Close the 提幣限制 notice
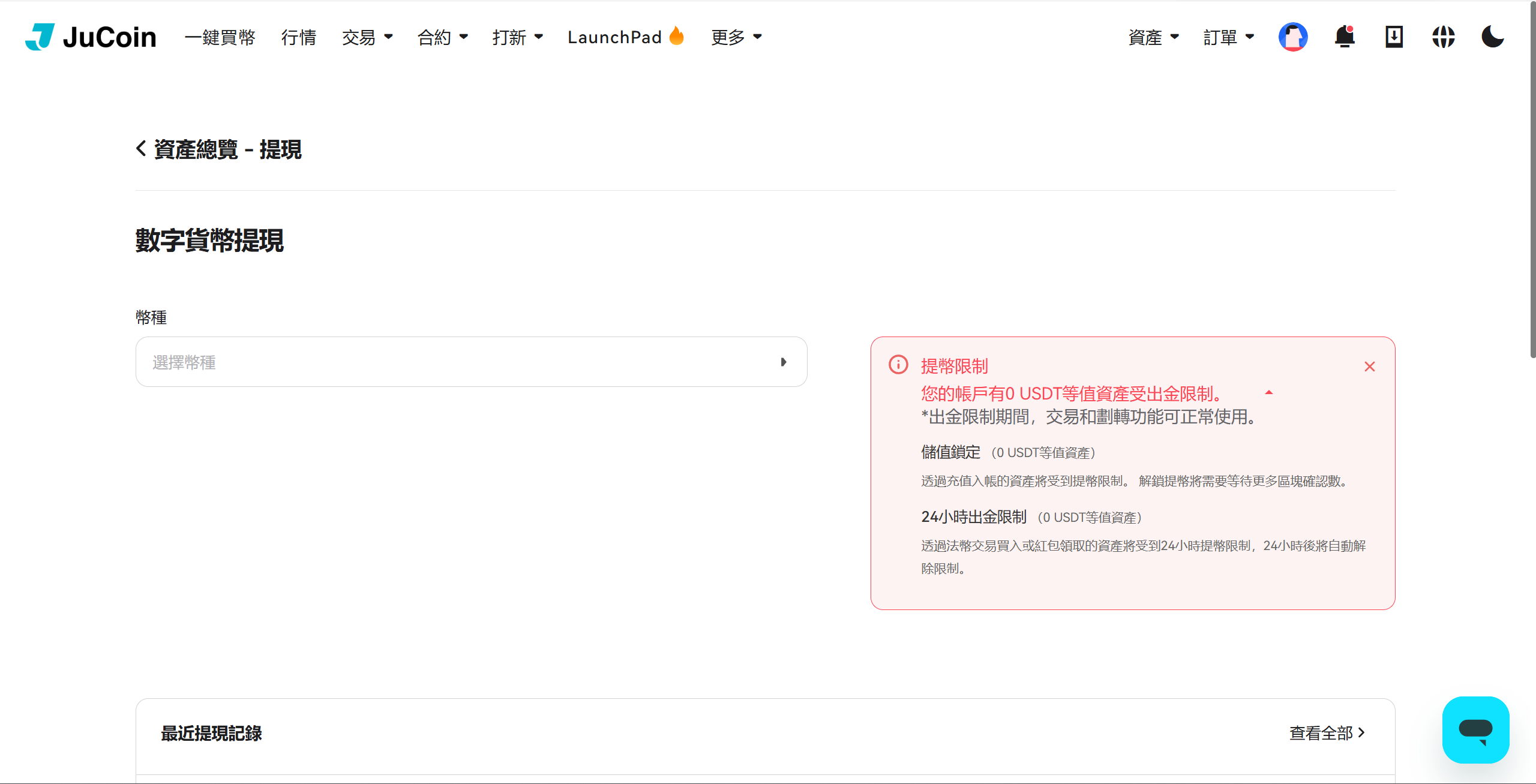 [1369, 367]
